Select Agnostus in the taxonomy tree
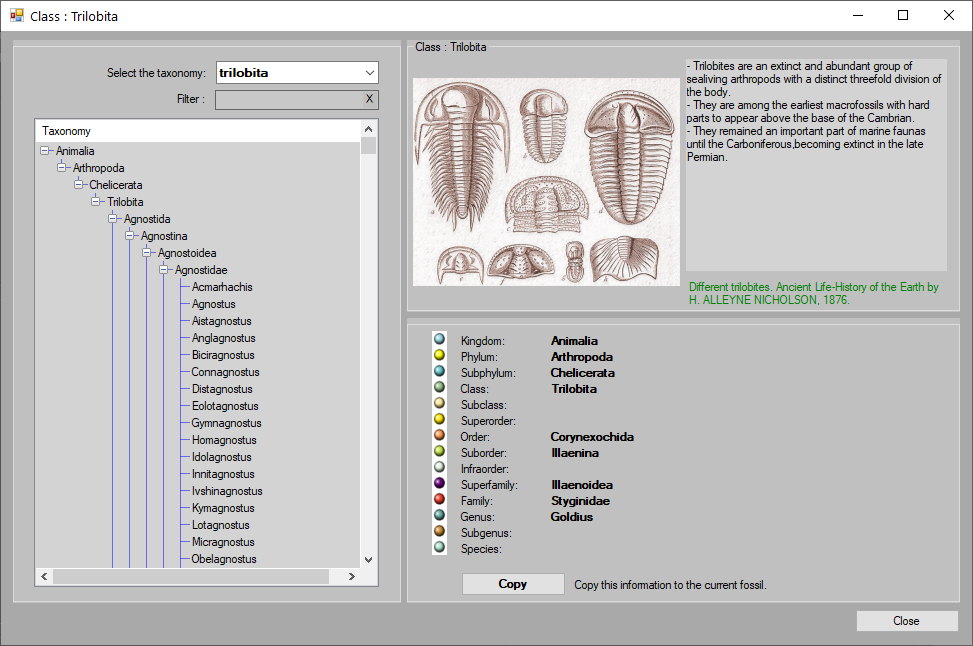 pyautogui.click(x=213, y=304)
